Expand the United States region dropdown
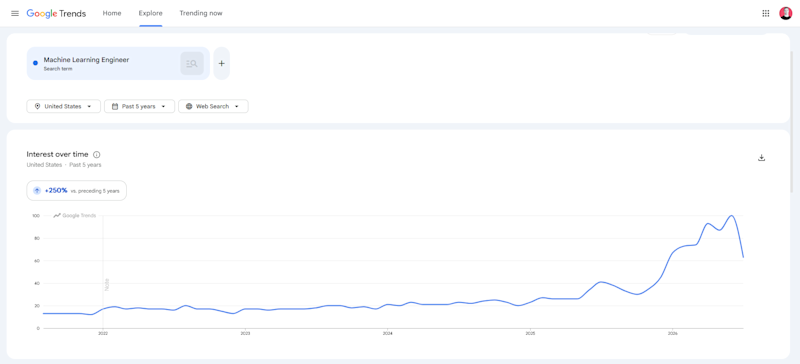The image size is (800, 364). (63, 106)
